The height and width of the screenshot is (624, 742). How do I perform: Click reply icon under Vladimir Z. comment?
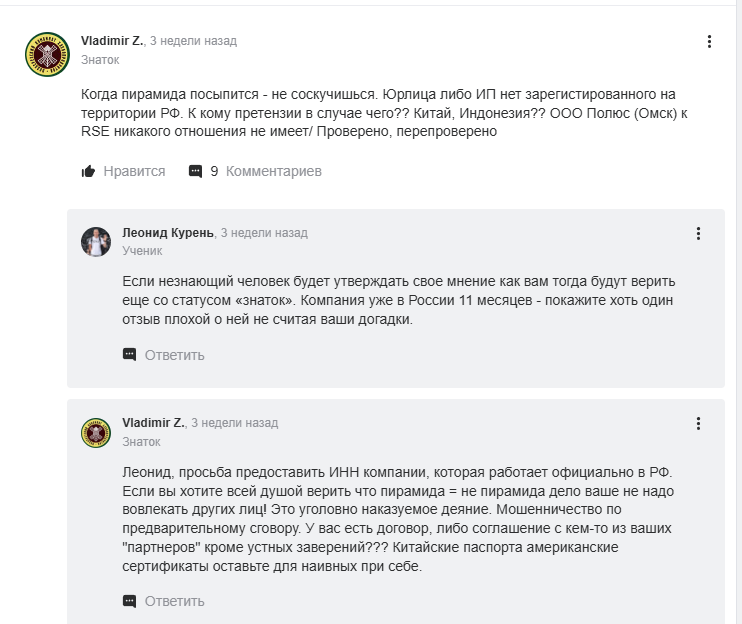[129, 601]
